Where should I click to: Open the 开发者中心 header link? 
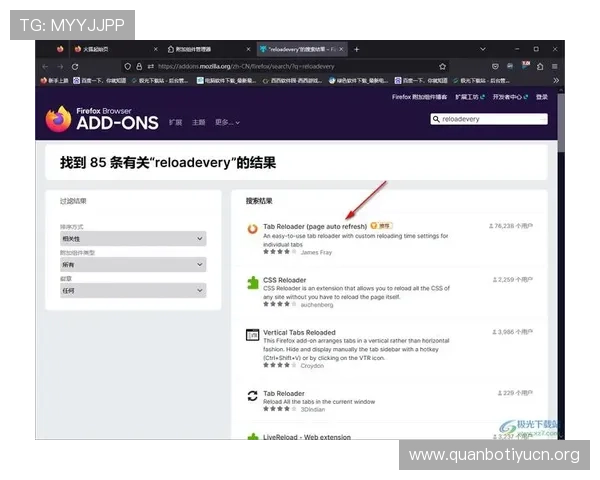pos(510,97)
